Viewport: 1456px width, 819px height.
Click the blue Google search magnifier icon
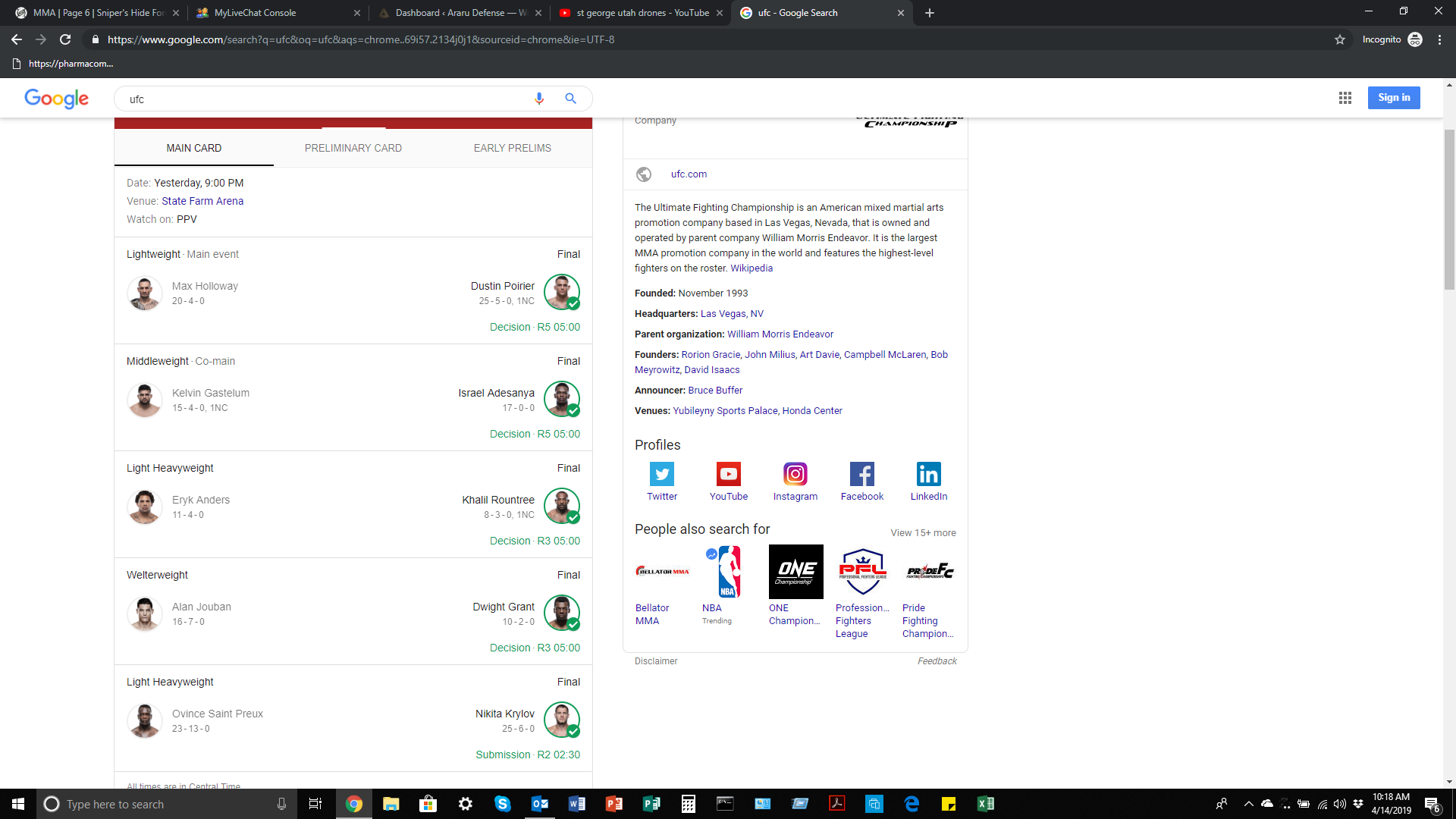click(570, 99)
